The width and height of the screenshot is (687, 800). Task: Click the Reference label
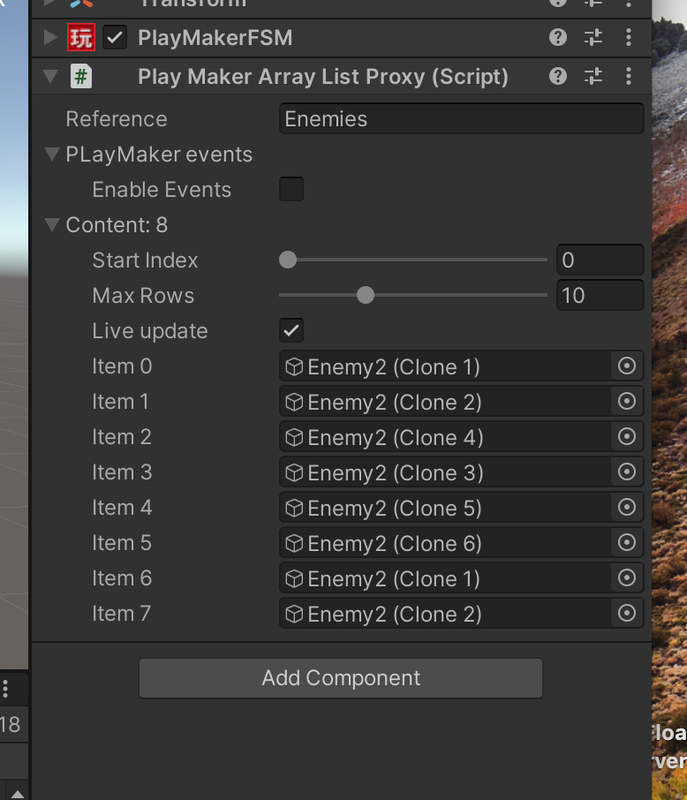(x=116, y=119)
